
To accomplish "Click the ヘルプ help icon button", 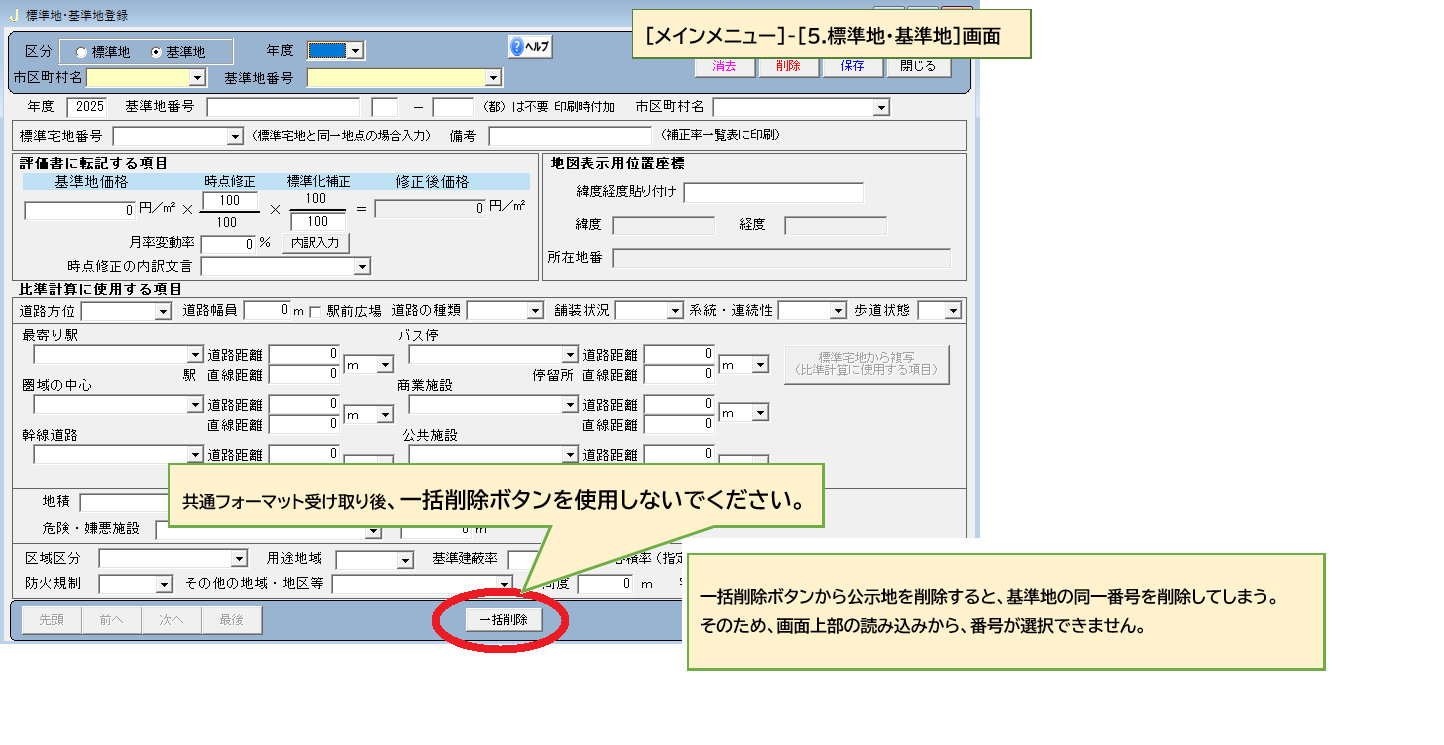I will click(x=530, y=47).
